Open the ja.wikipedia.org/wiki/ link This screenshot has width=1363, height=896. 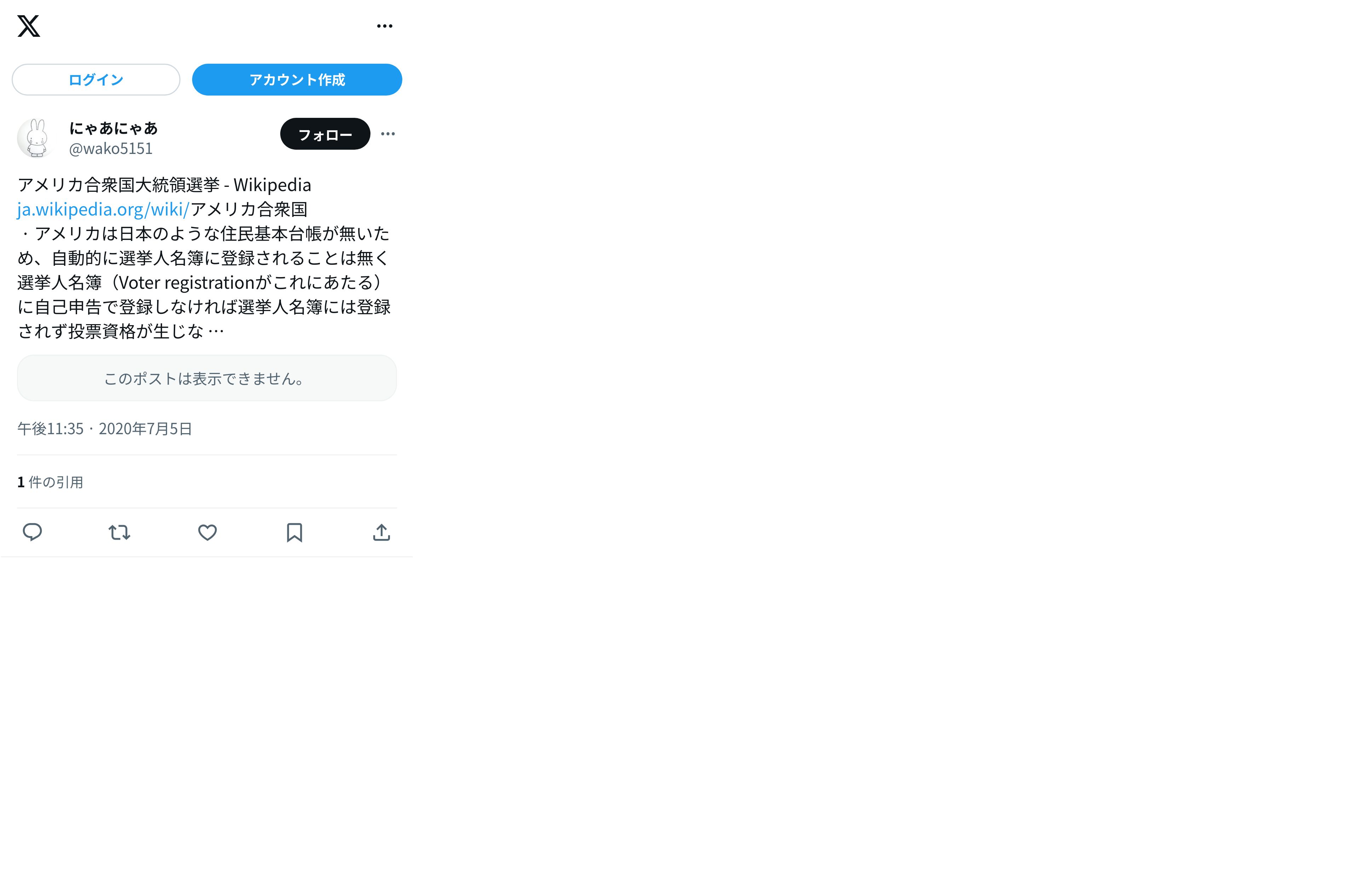103,209
